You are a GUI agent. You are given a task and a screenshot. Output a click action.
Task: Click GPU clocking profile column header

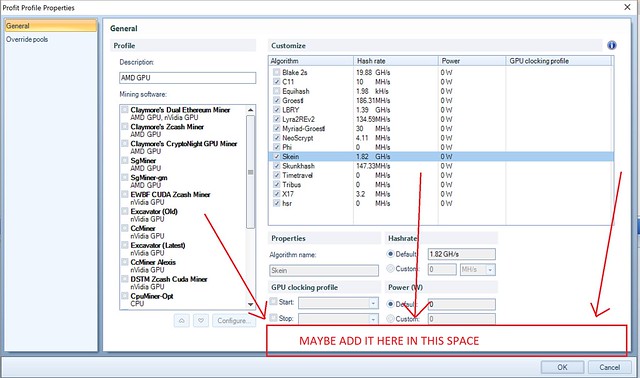559,61
